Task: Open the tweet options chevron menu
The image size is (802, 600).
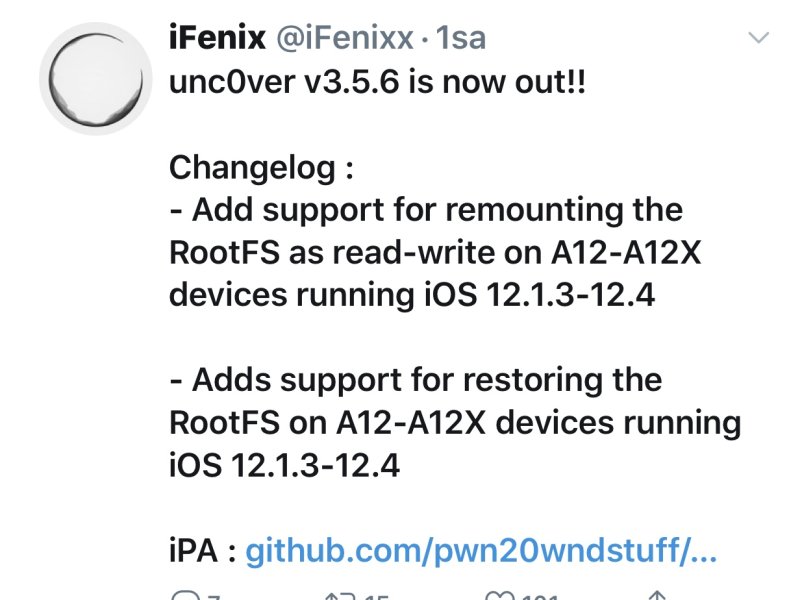Action: point(759,40)
